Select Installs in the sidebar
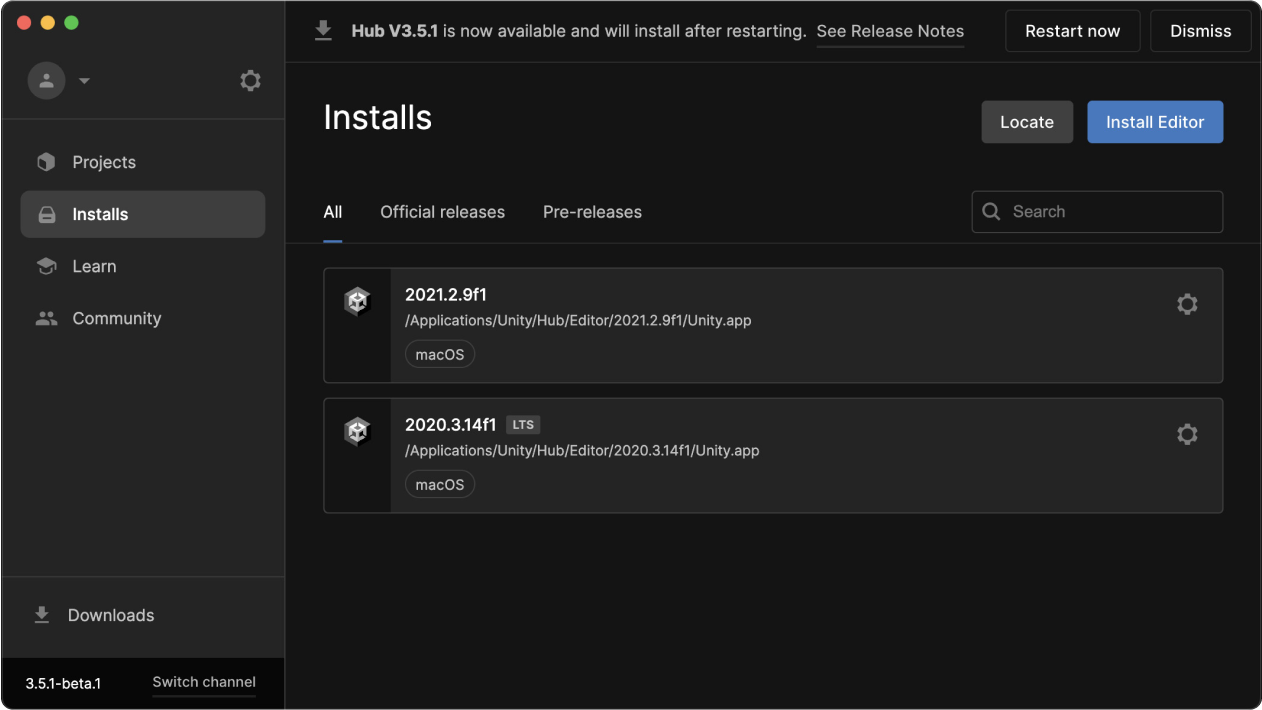The image size is (1262, 710). point(100,214)
